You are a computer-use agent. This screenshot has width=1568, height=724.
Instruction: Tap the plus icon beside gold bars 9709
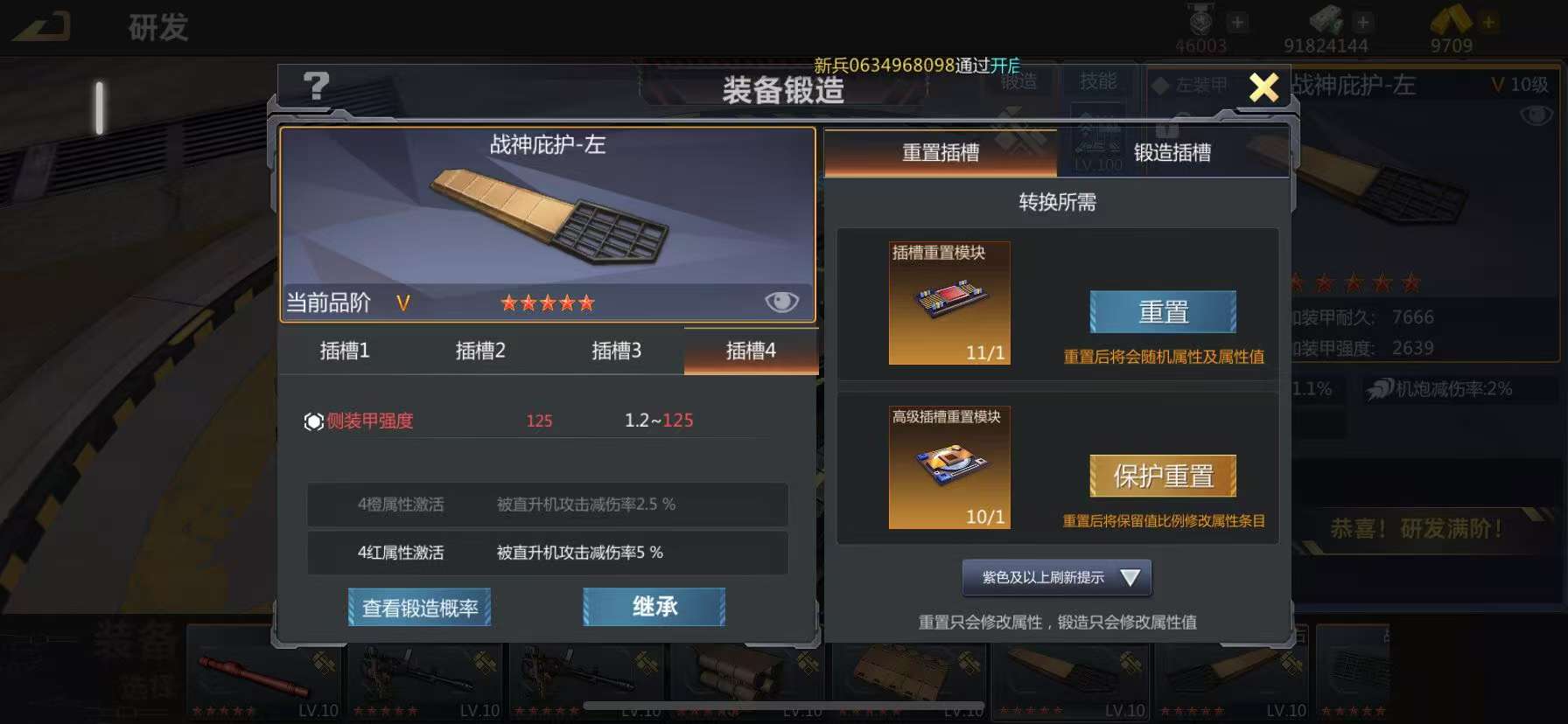1487,22
